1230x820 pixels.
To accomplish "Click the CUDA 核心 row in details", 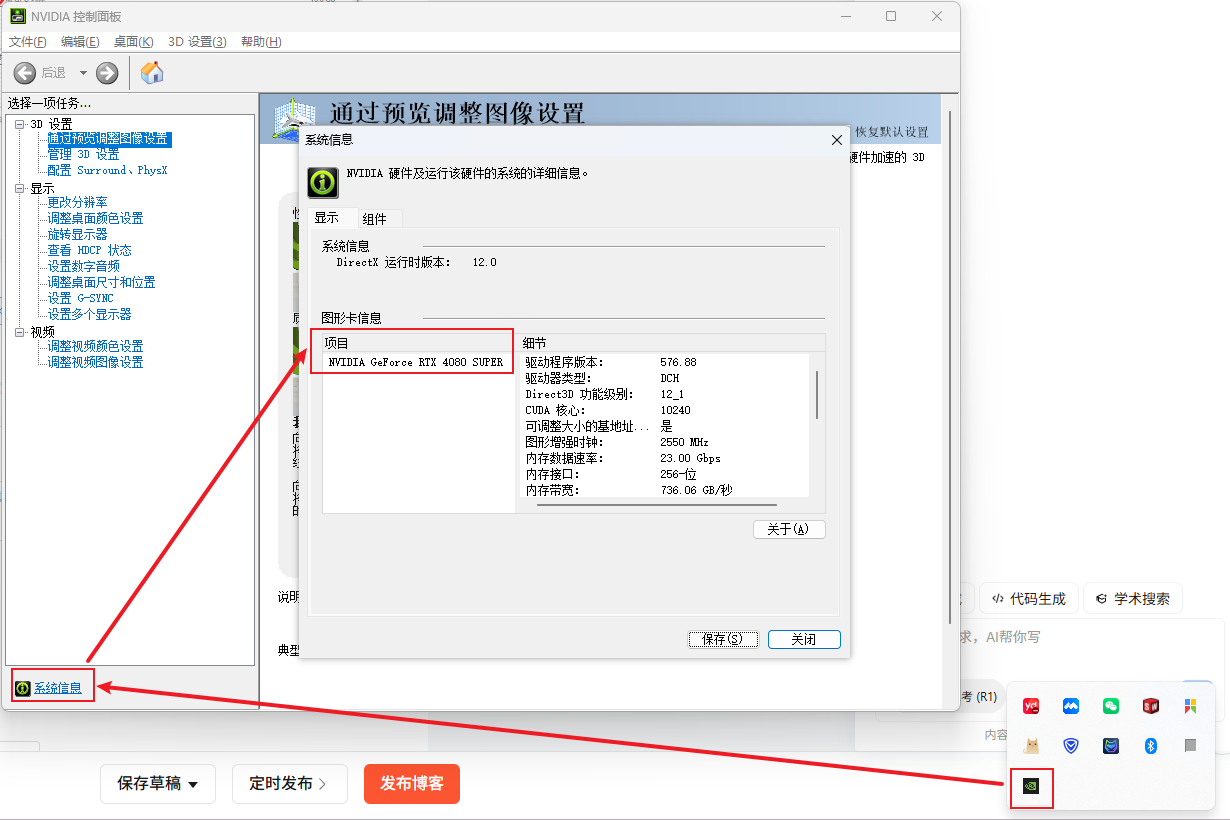I will click(x=665, y=410).
